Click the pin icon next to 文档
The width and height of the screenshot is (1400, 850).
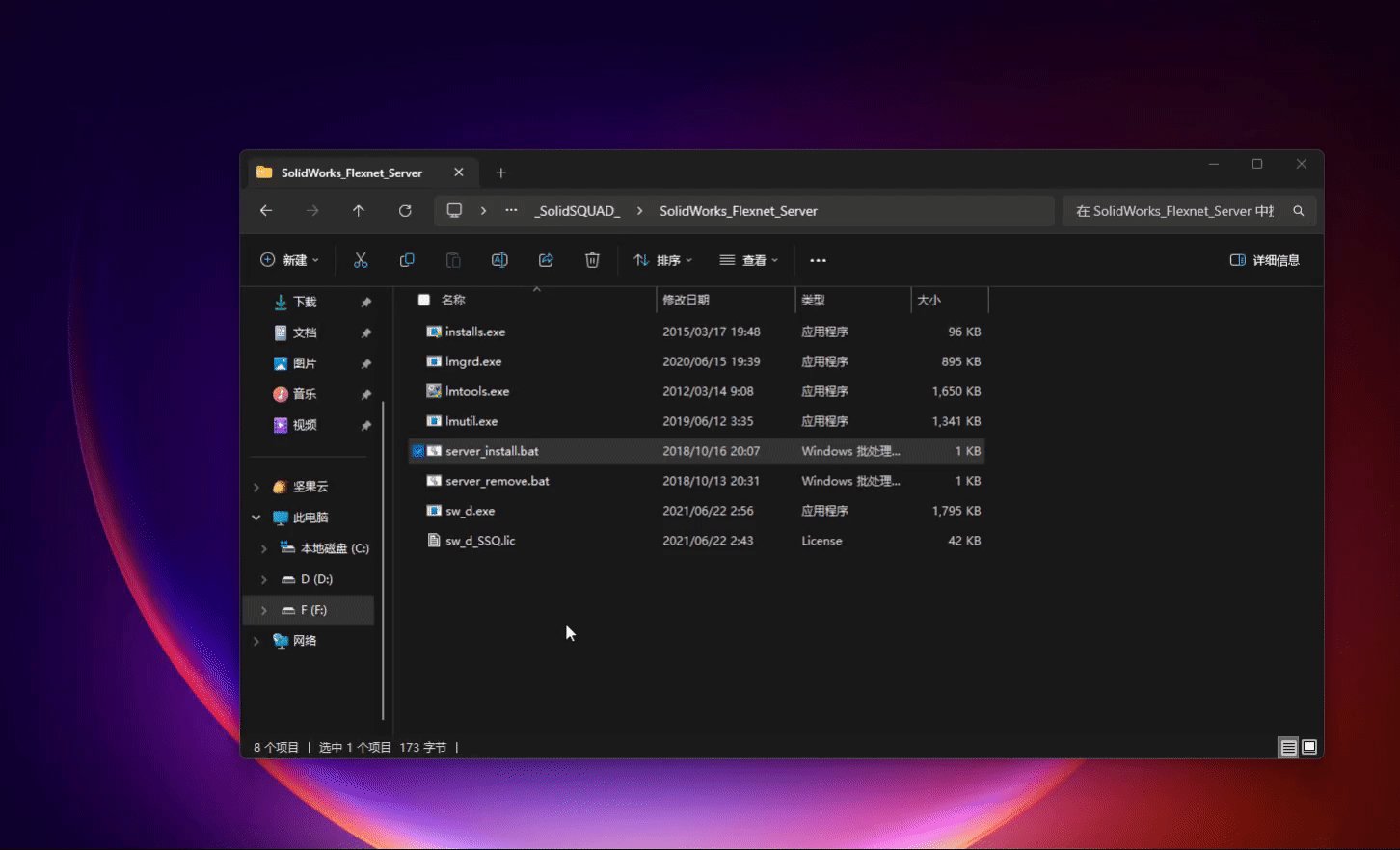[366, 333]
